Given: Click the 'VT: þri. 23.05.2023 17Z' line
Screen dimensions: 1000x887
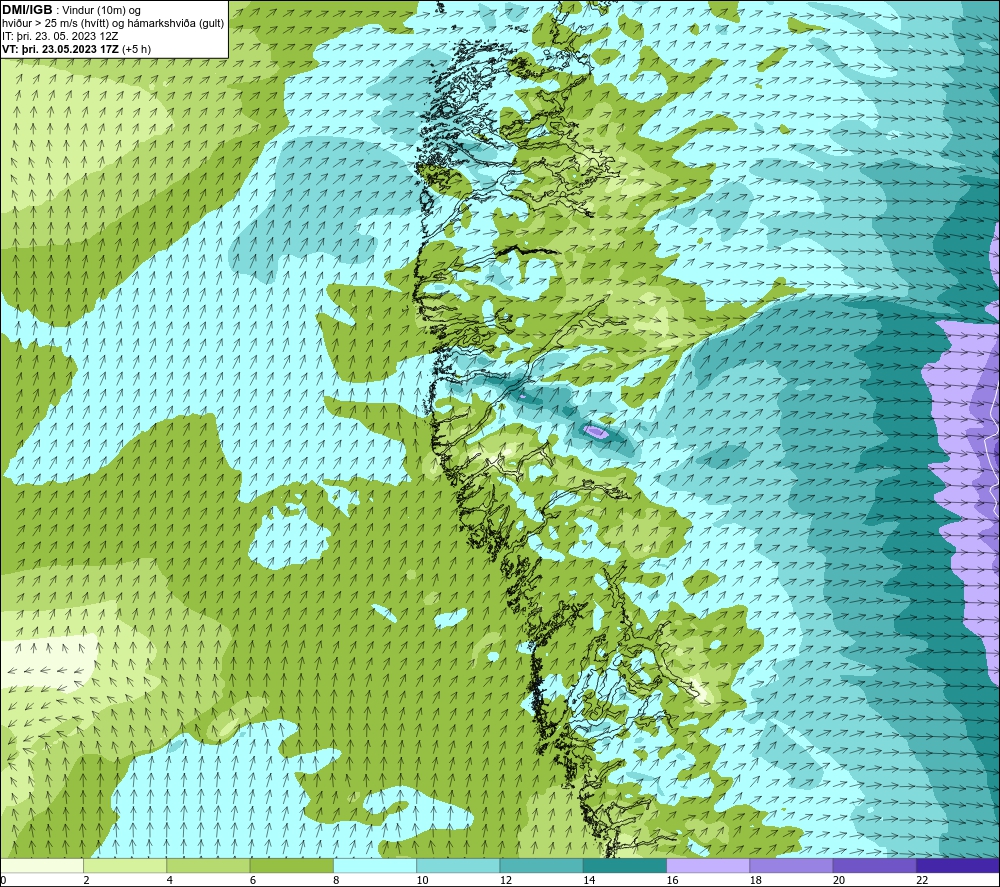Looking at the screenshot, I should click(x=61, y=49).
